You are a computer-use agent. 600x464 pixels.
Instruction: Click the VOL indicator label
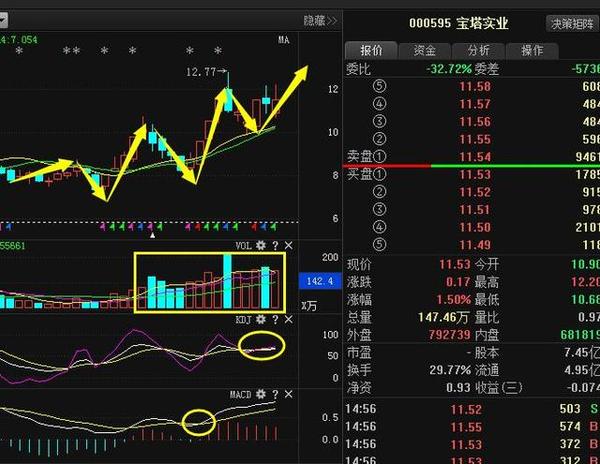243,246
